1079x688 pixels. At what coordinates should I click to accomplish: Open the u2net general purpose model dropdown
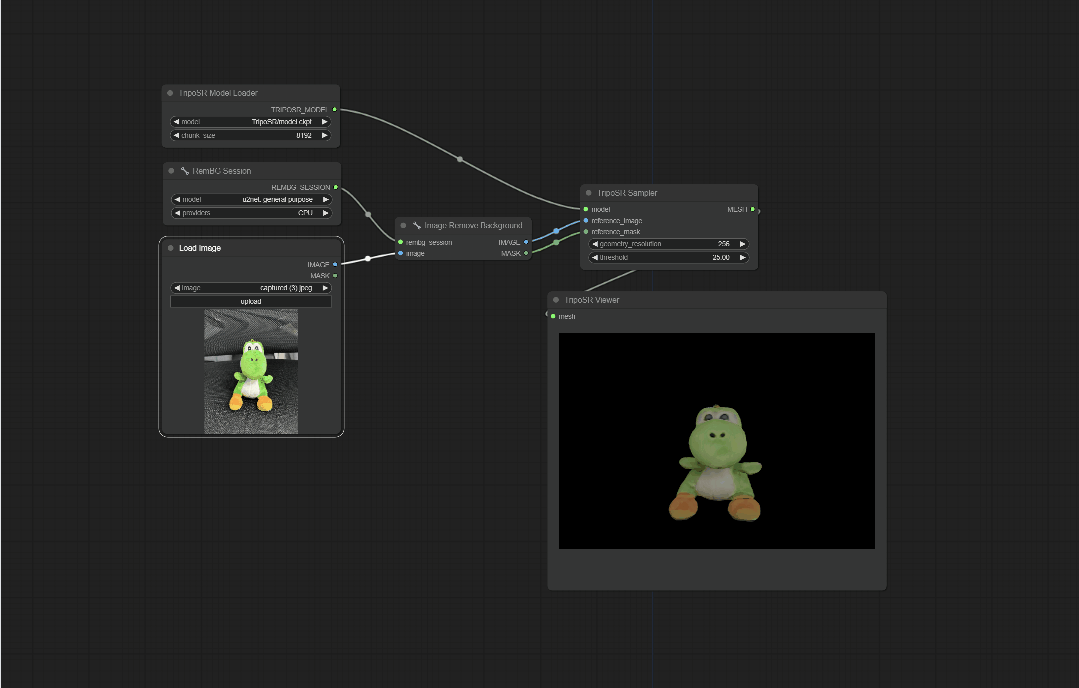coord(251,200)
